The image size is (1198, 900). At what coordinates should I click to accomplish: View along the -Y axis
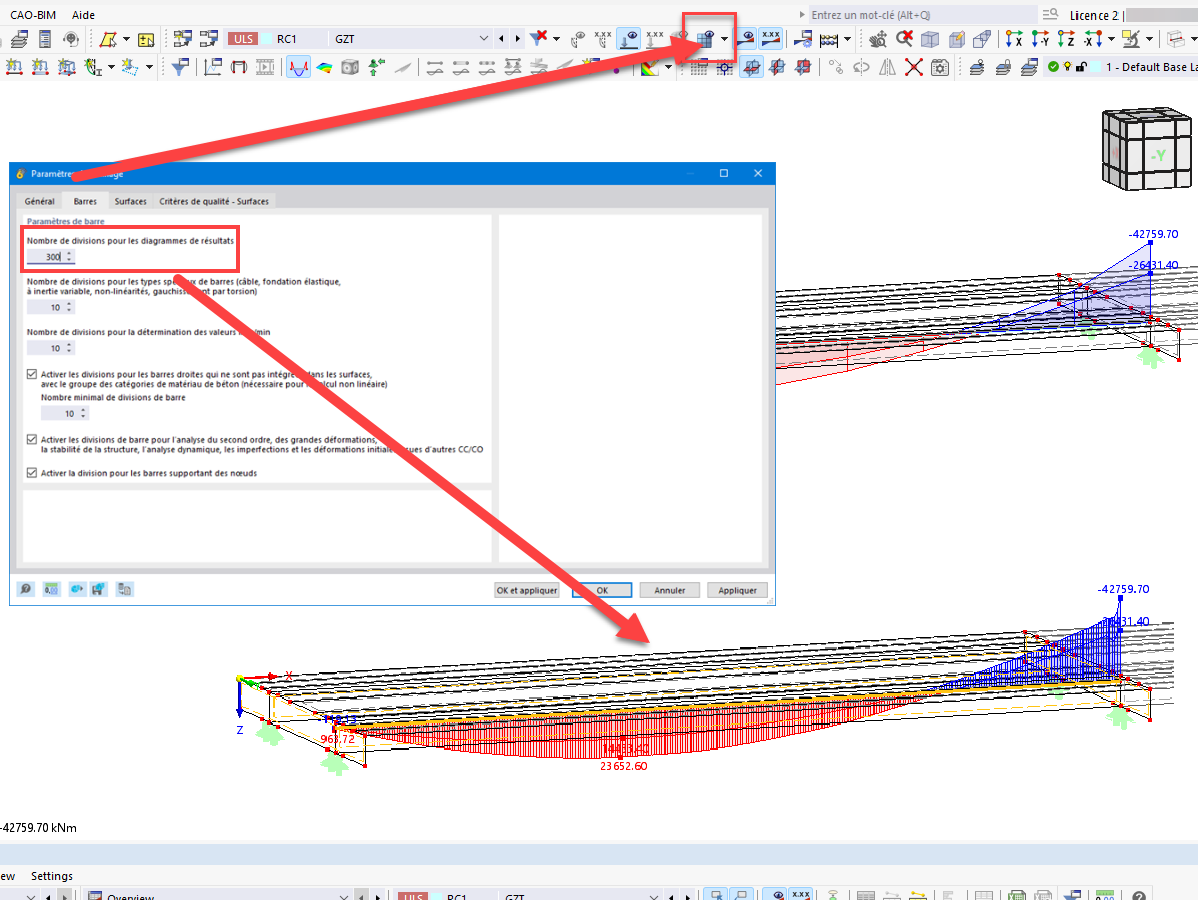tap(1040, 38)
